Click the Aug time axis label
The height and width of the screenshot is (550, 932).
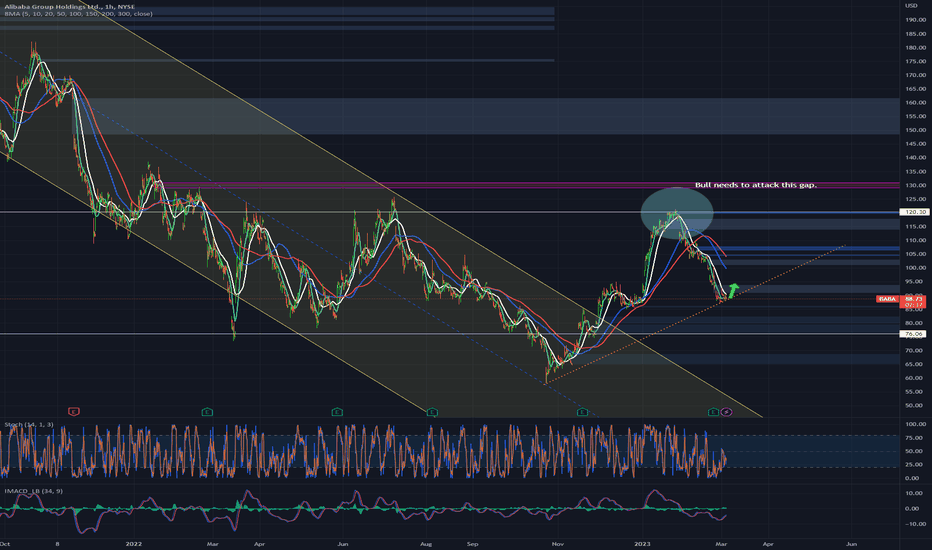click(x=426, y=543)
